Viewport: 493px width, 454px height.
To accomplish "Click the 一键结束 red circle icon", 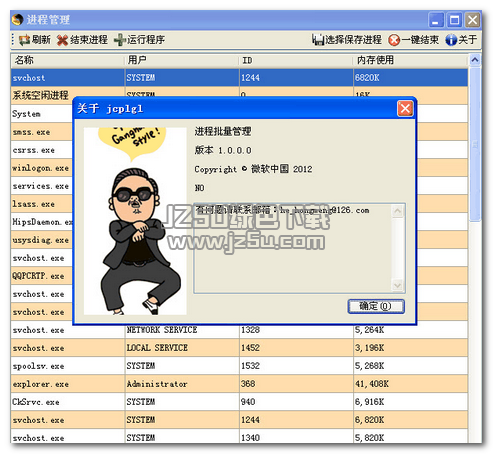I will (394, 40).
